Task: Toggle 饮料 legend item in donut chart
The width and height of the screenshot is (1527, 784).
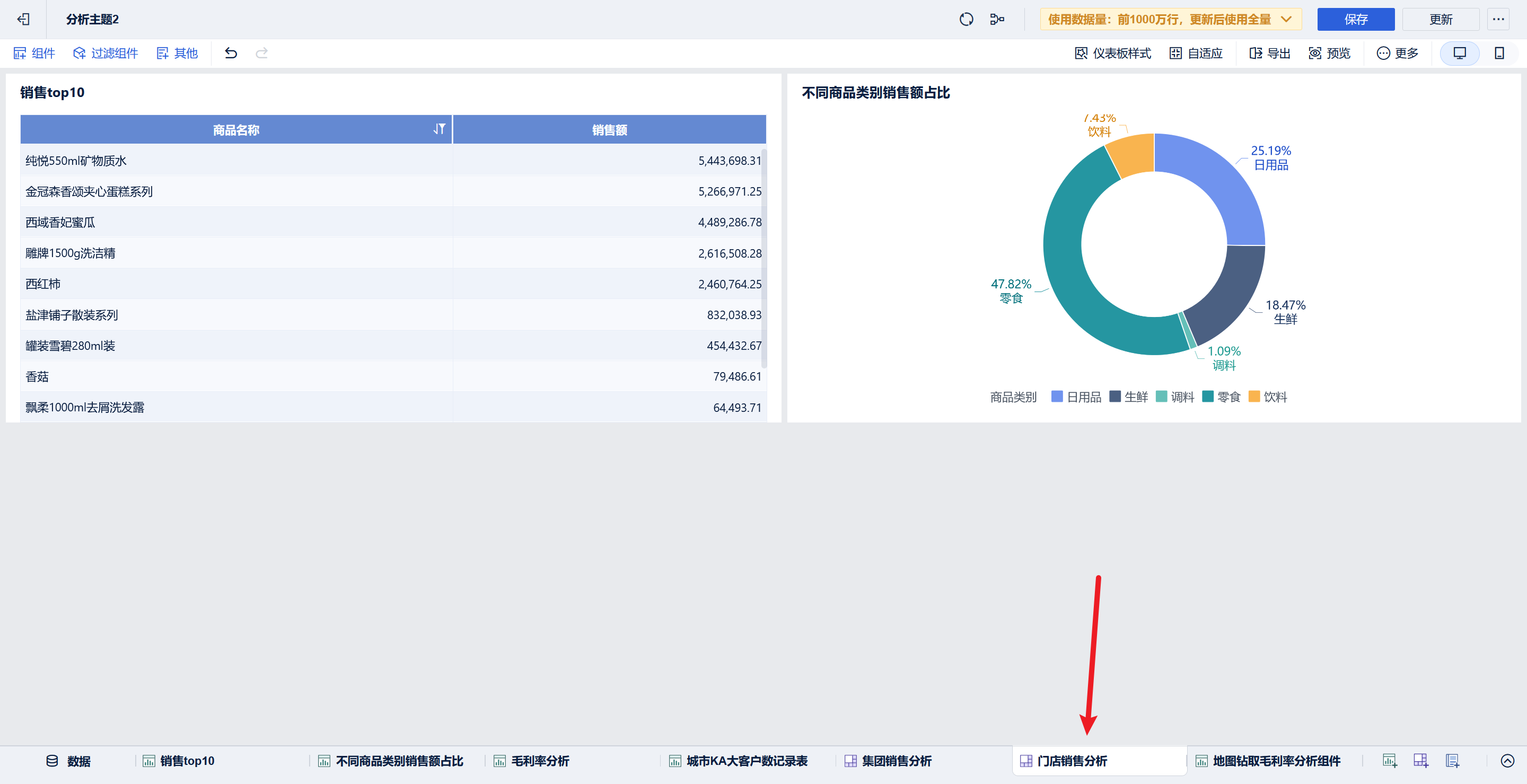Action: (x=1268, y=397)
